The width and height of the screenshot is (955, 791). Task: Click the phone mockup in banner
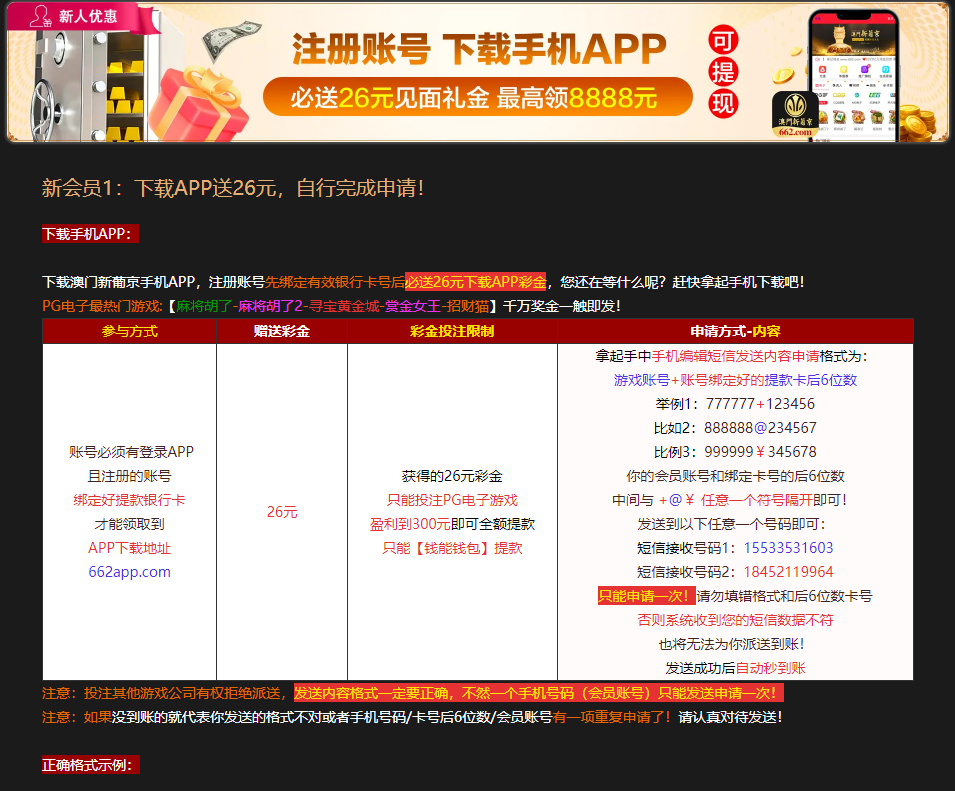854,76
